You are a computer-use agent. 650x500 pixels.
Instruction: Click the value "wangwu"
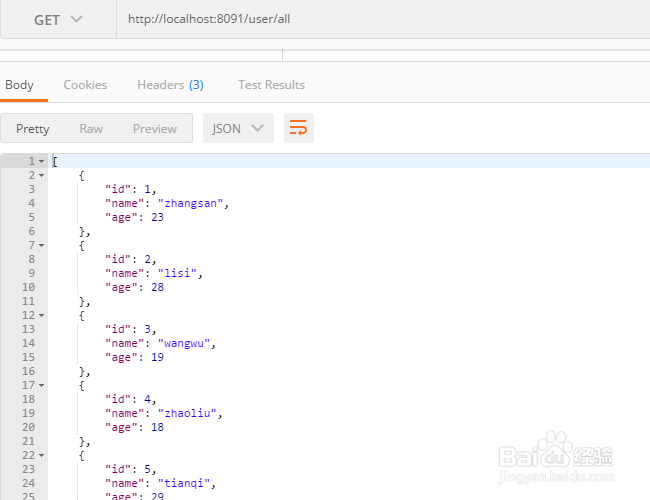tap(184, 343)
